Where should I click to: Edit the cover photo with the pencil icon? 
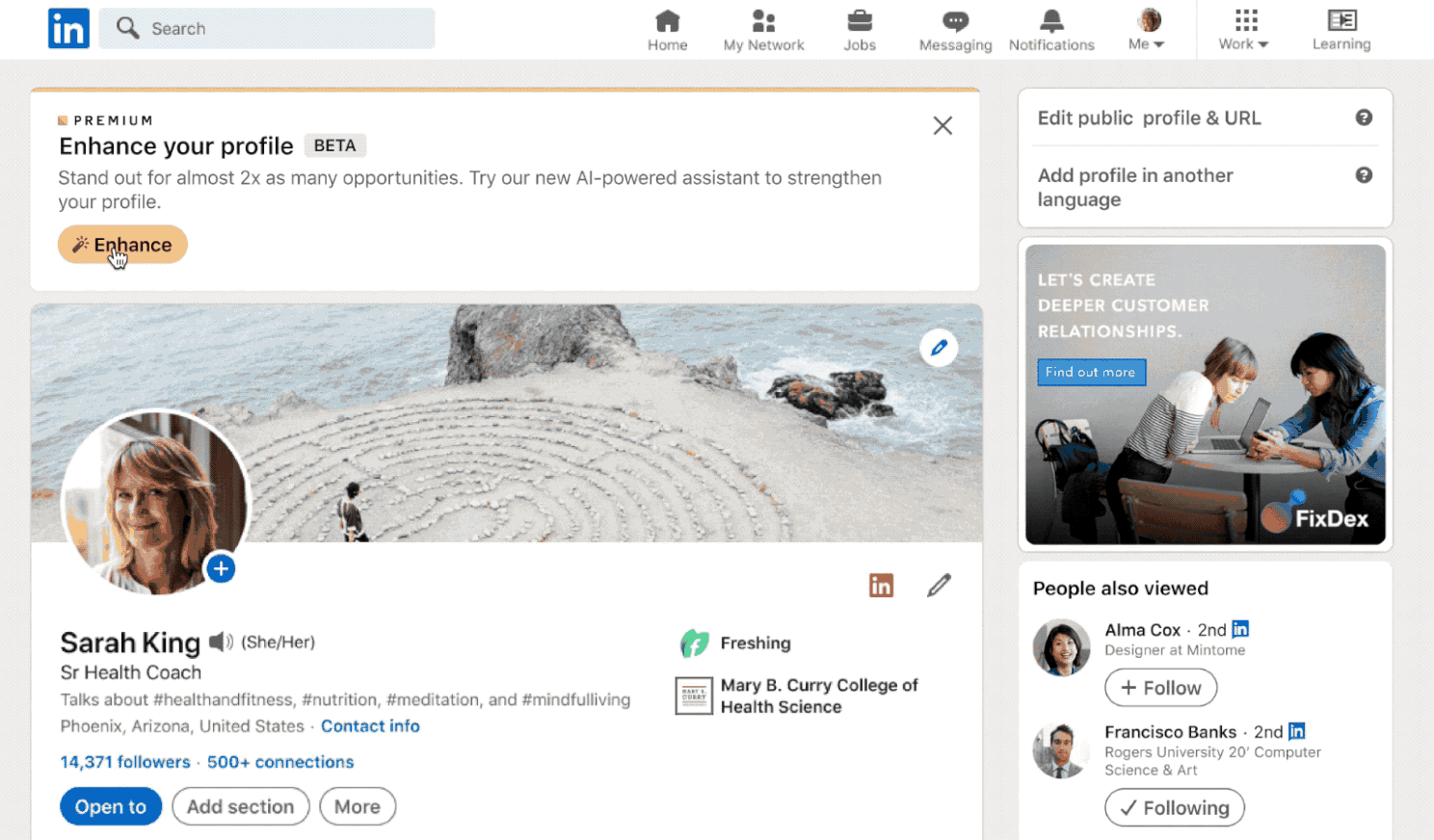tap(938, 348)
